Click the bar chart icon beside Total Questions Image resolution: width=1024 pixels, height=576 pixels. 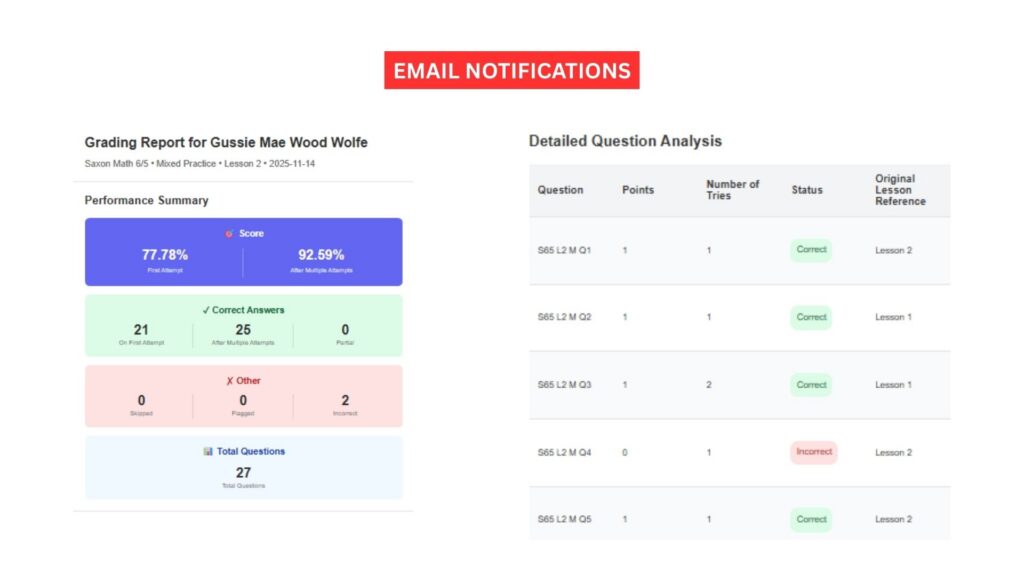click(x=208, y=452)
